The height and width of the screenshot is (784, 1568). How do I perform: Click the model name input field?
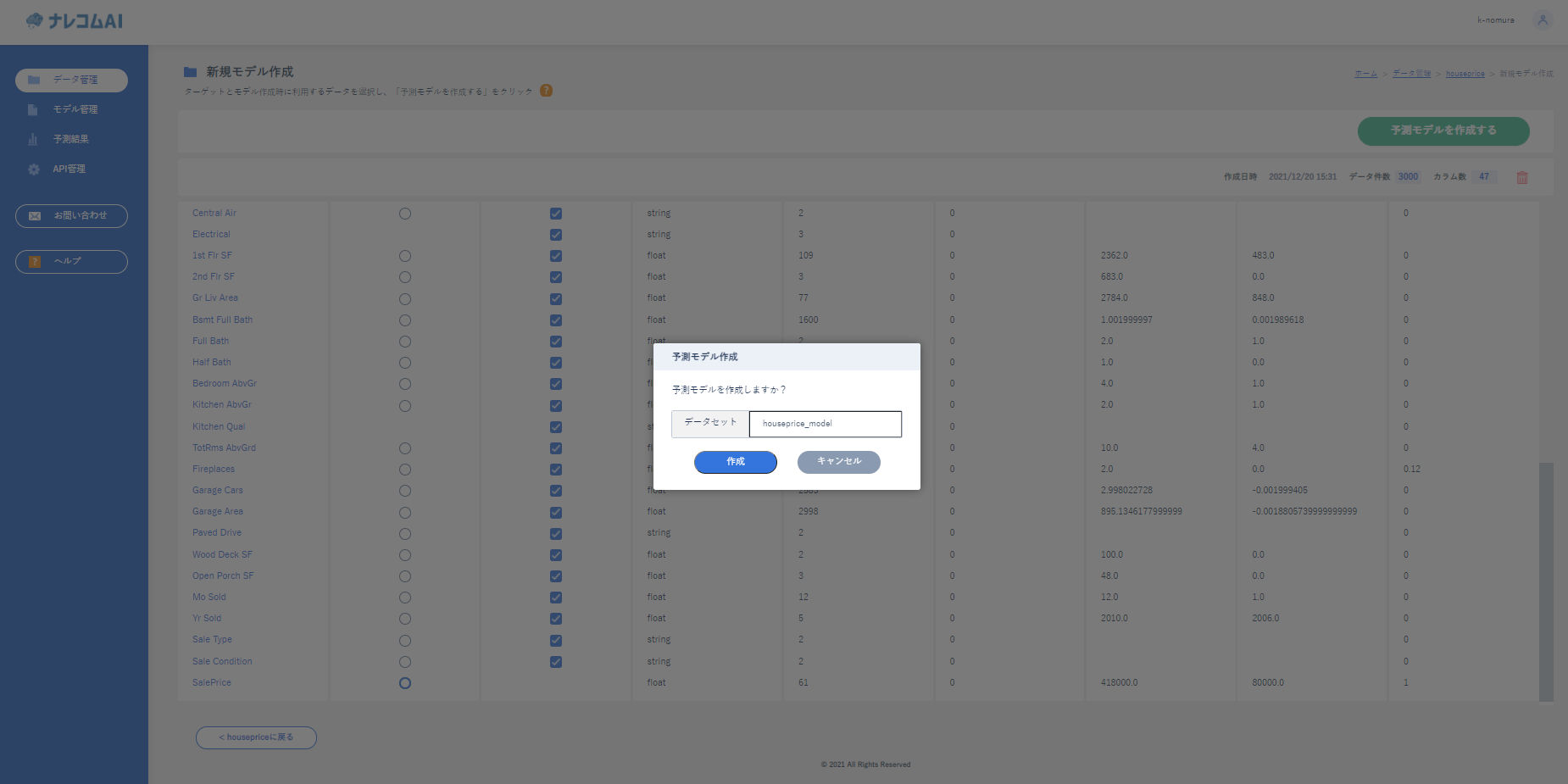coord(826,424)
